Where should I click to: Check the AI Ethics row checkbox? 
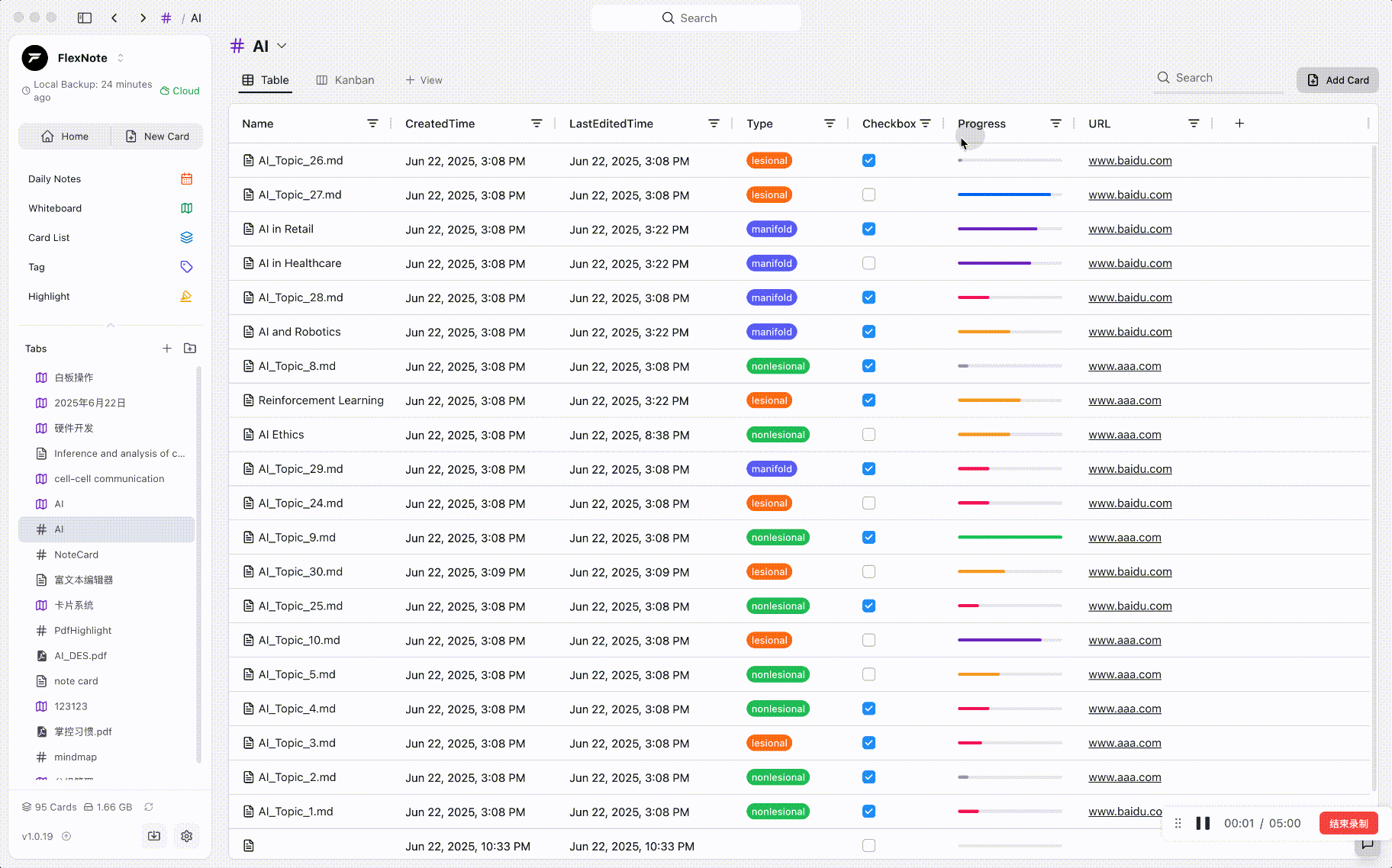click(868, 435)
